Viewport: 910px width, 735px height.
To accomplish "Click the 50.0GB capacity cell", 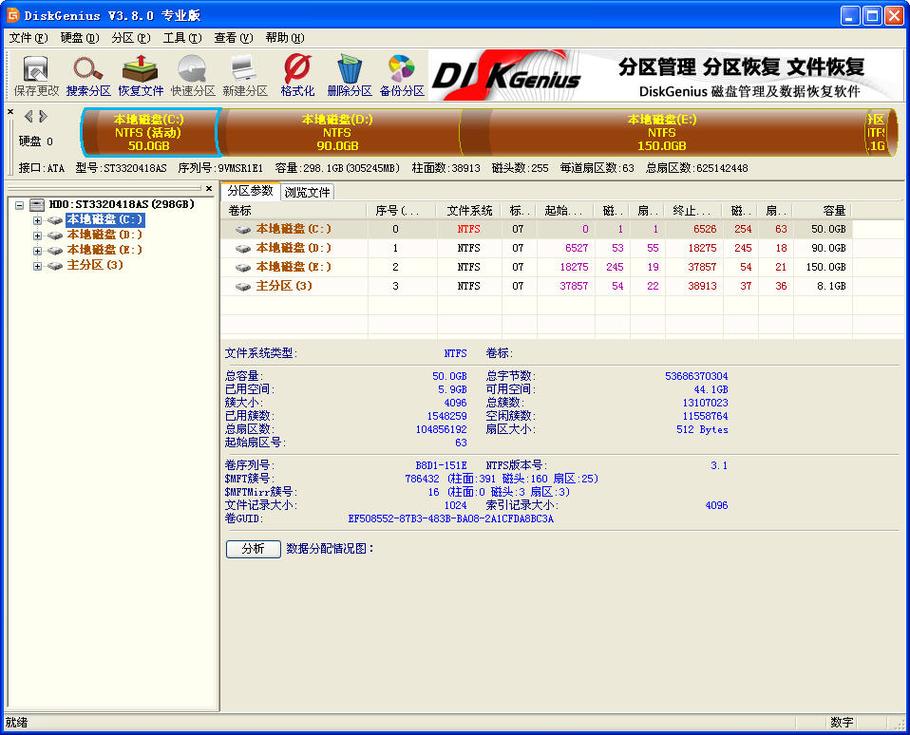I will coord(828,229).
